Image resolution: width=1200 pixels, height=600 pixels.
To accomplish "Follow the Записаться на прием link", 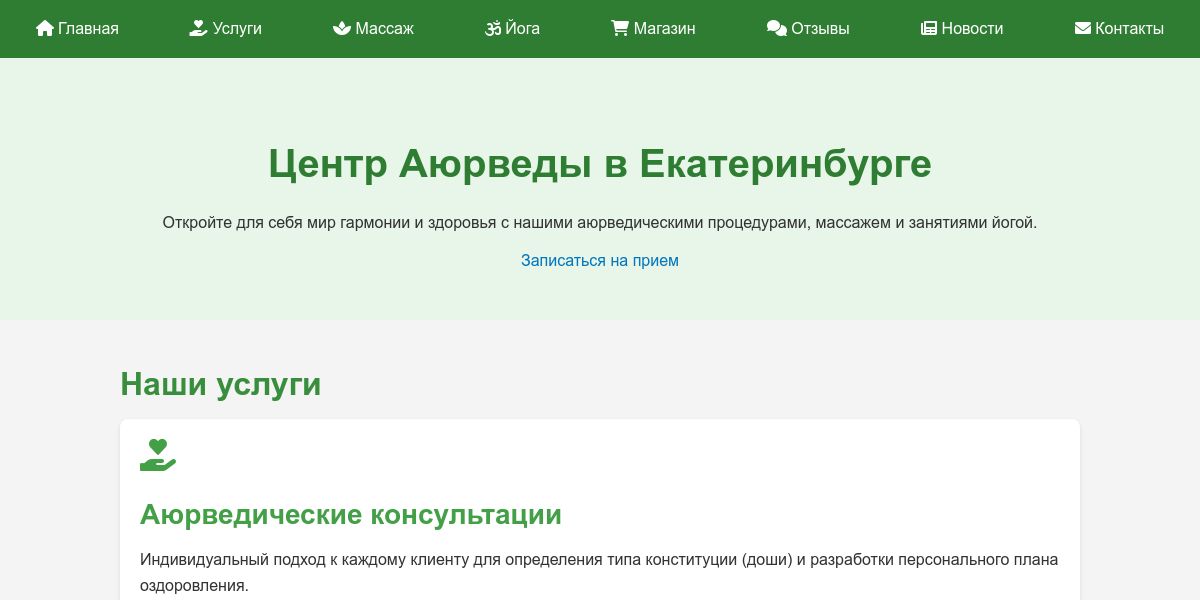I will (600, 261).
